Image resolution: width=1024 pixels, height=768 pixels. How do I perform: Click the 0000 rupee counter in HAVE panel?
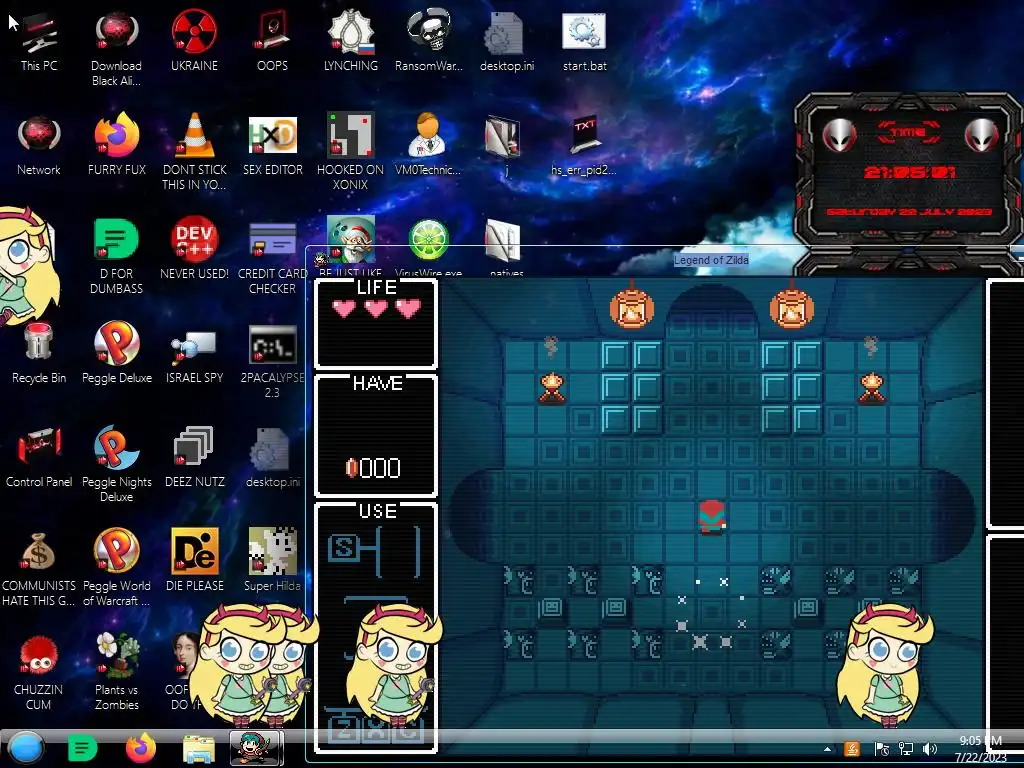point(373,468)
